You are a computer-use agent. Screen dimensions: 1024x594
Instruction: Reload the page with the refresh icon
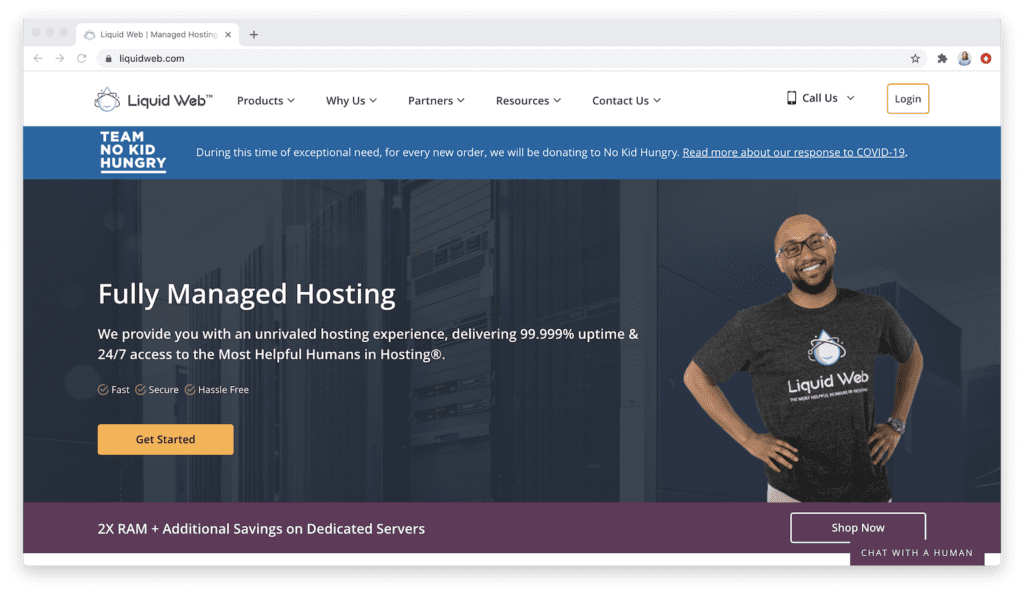pyautogui.click(x=82, y=58)
